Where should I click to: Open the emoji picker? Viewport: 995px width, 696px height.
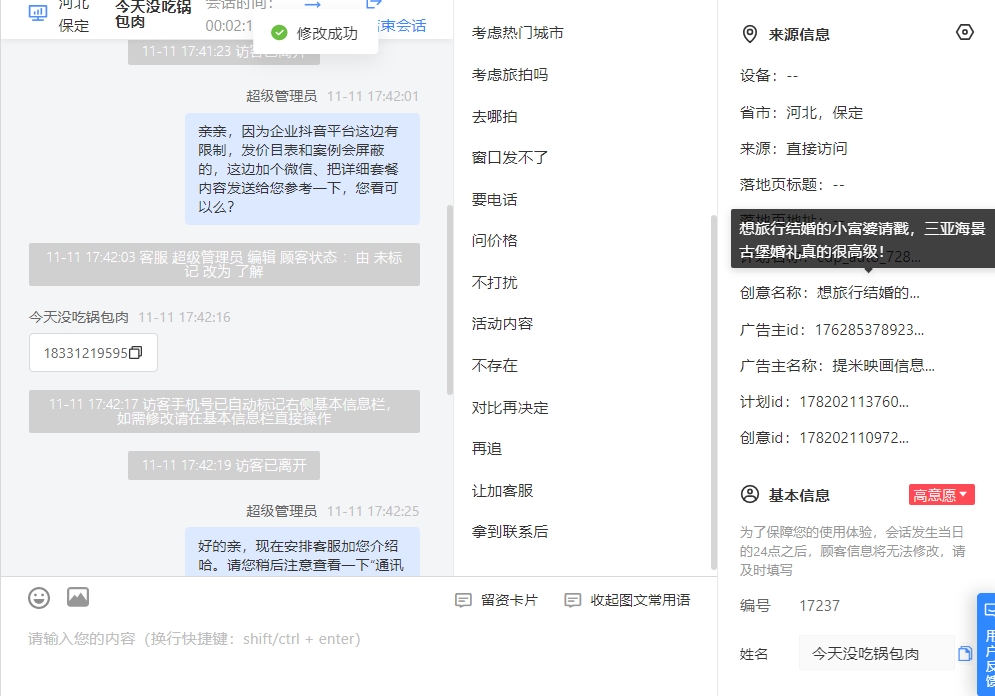click(39, 598)
